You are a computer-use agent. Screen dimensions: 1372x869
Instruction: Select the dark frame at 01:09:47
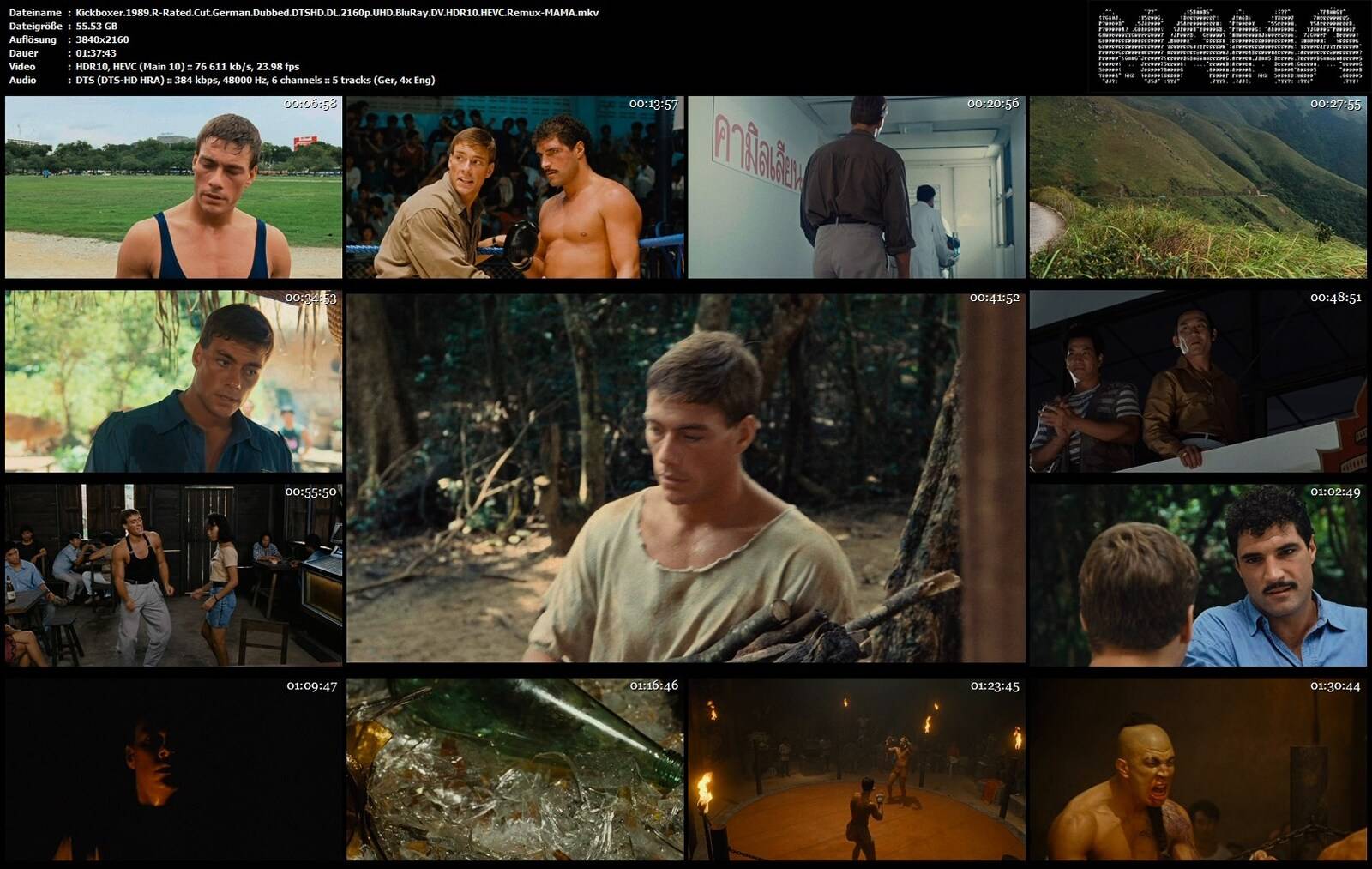(x=173, y=769)
